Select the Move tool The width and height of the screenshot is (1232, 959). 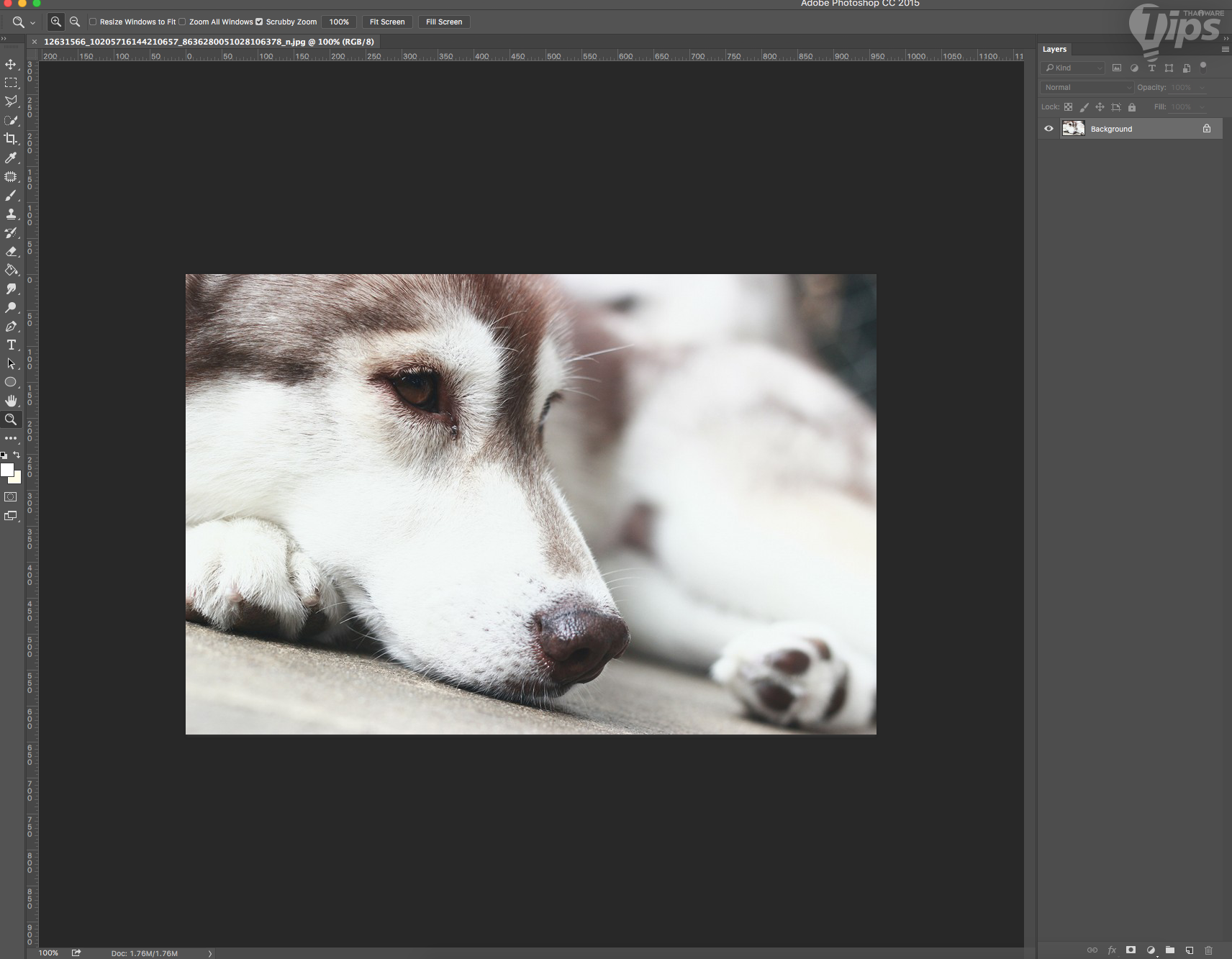(x=11, y=65)
